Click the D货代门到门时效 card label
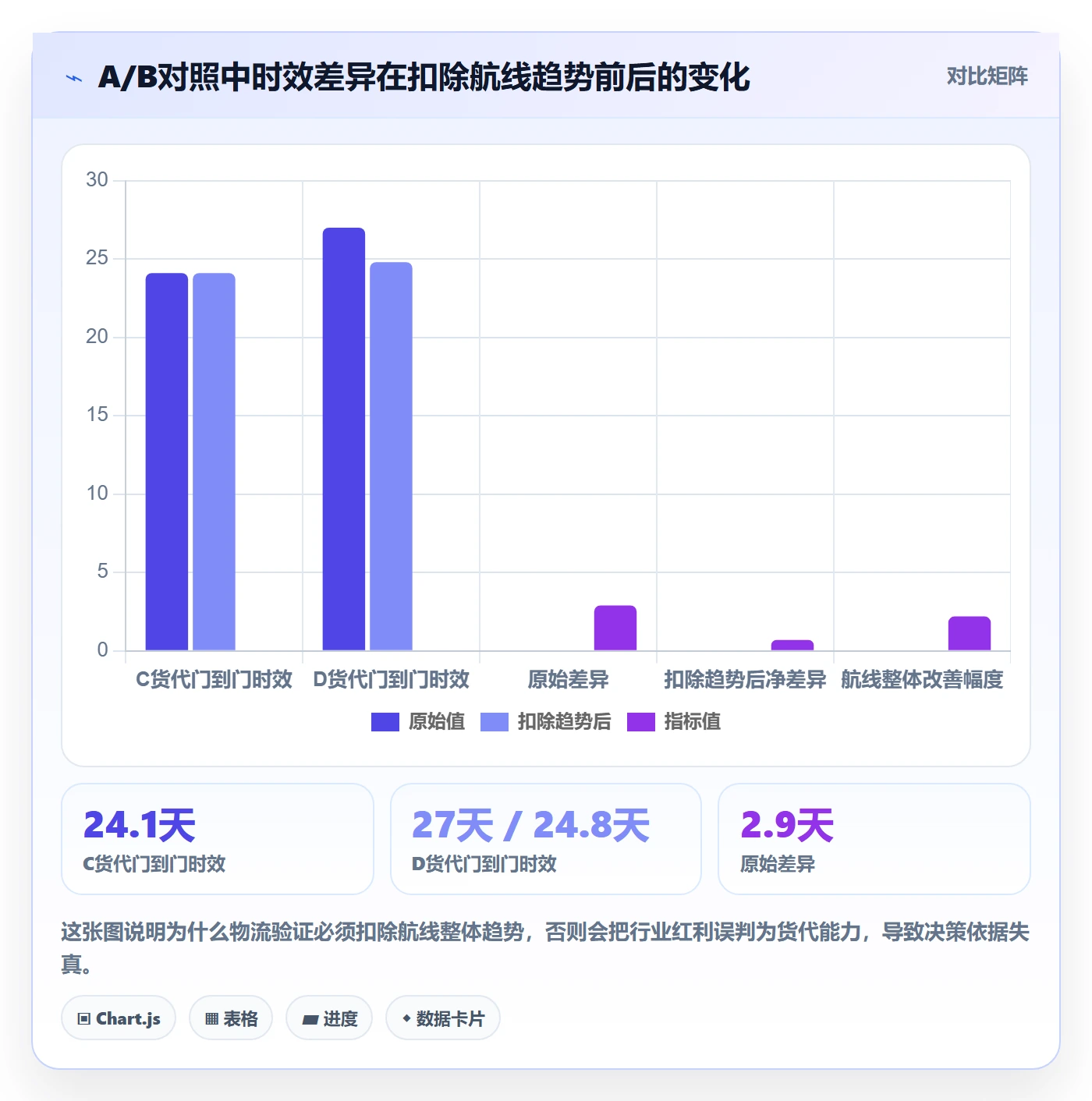This screenshot has width=1092, height=1101. coord(484,864)
